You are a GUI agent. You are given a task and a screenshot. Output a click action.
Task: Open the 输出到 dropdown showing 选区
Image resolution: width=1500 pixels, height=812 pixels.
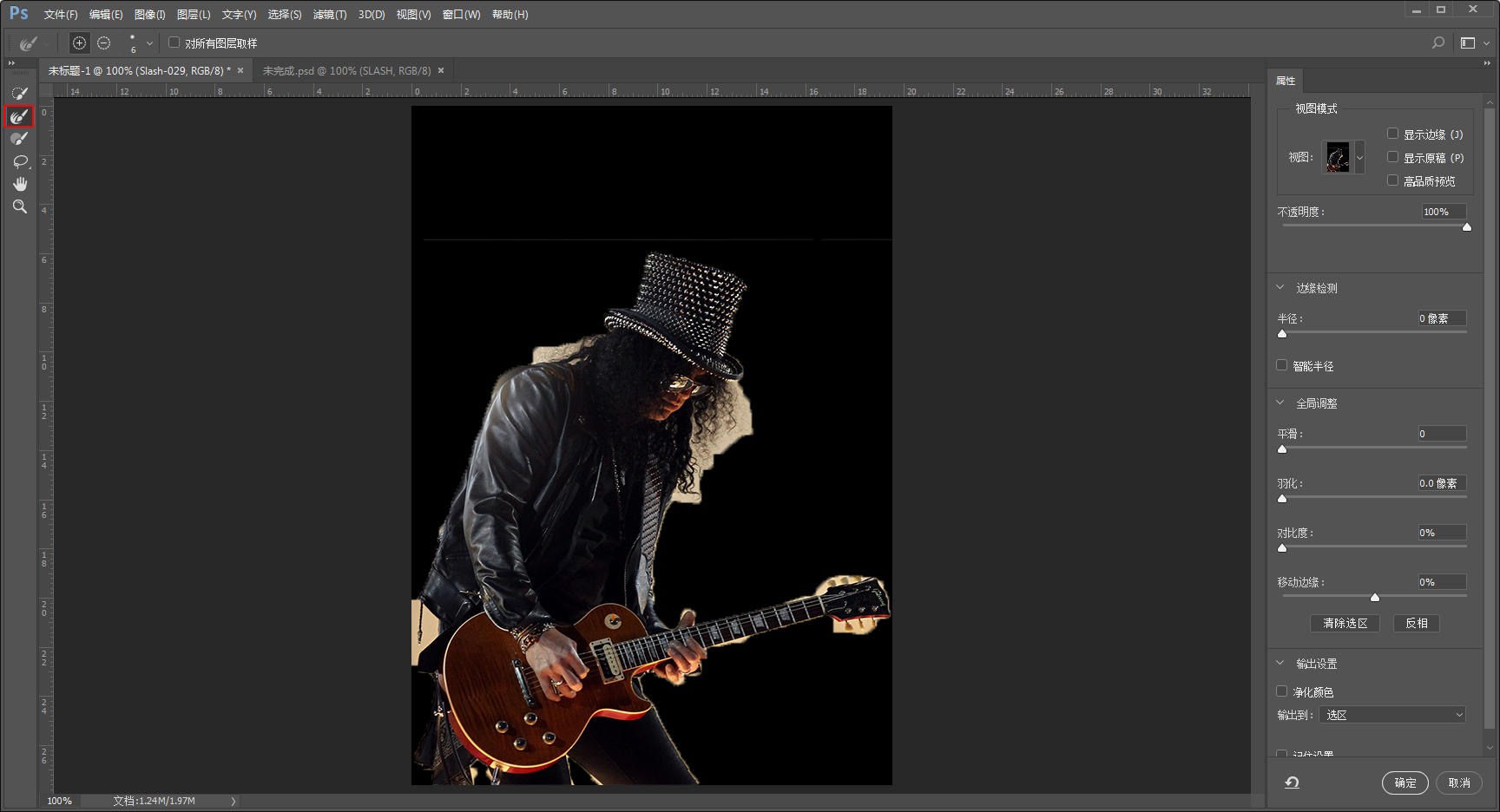tap(1392, 715)
